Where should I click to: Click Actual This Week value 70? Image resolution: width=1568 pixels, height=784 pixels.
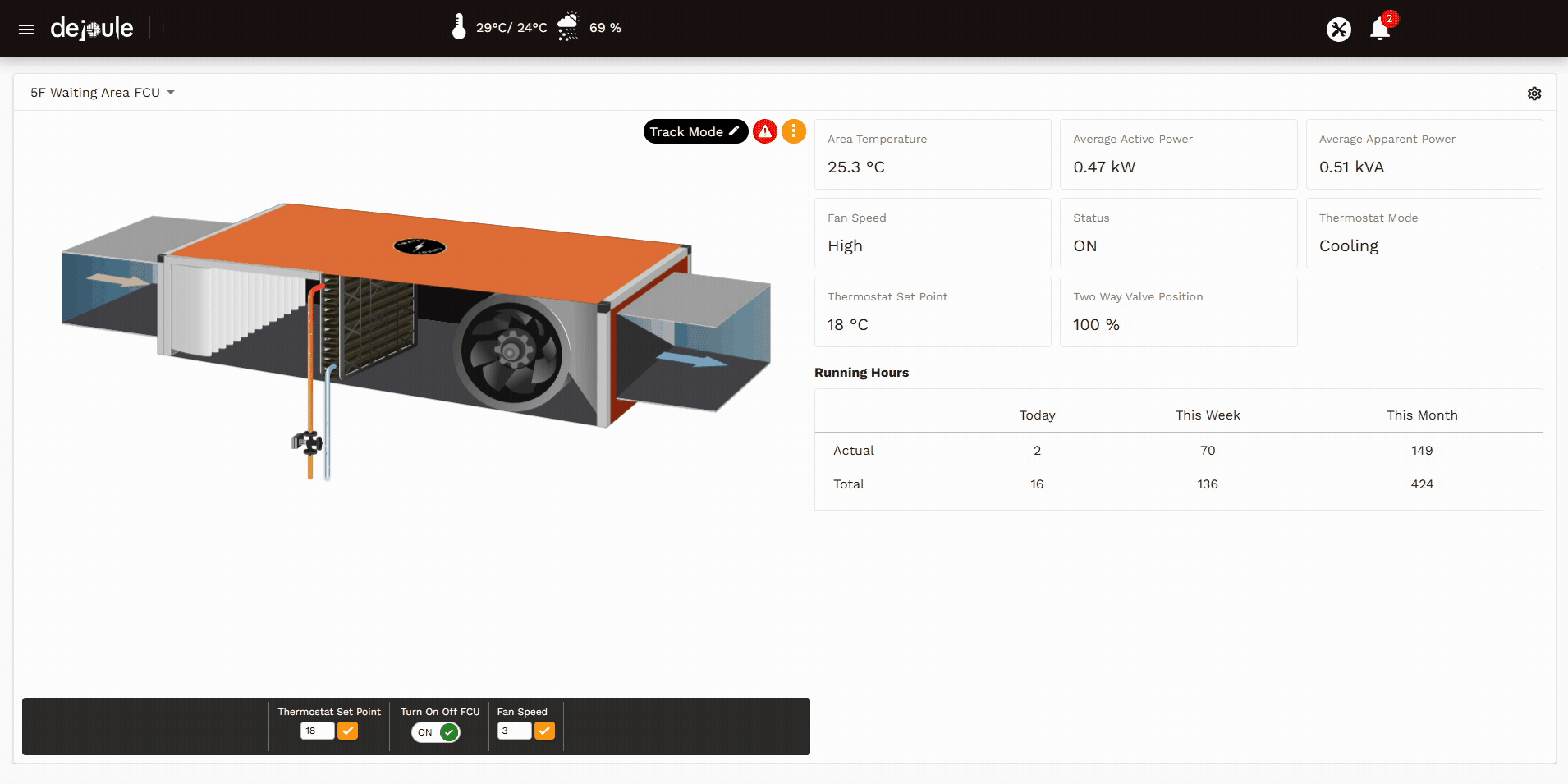coord(1208,451)
